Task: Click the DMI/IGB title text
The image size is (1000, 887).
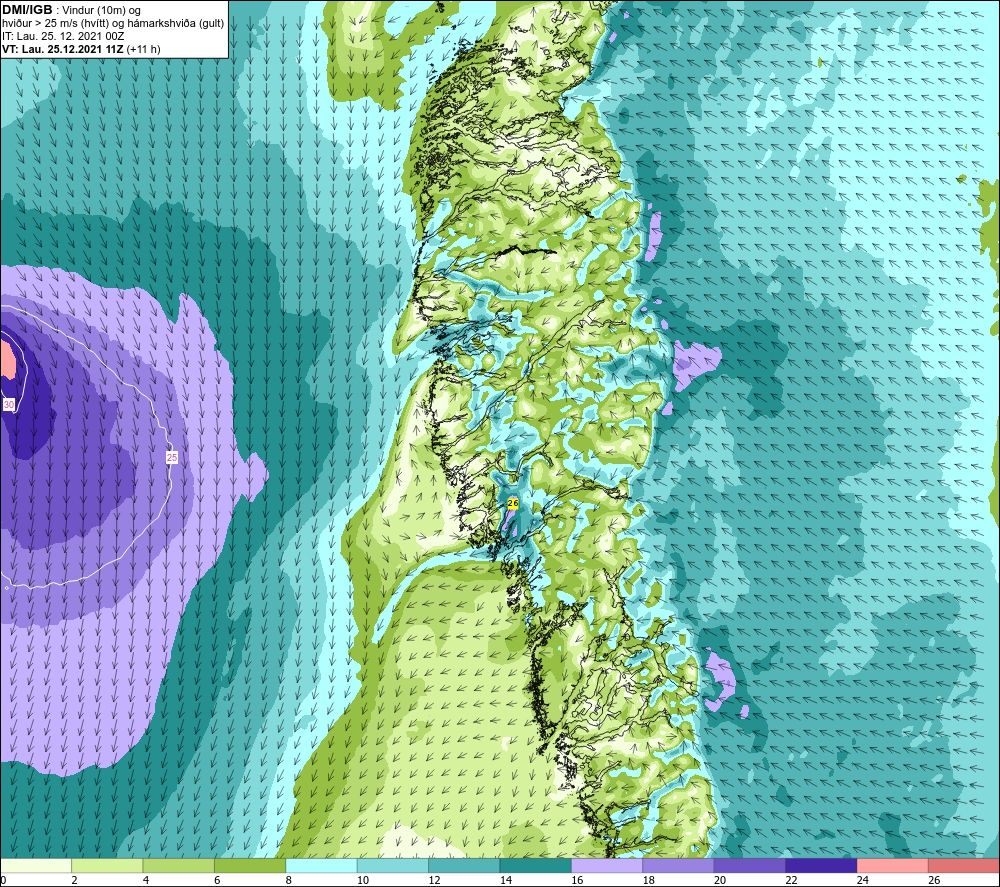Action: coord(27,10)
